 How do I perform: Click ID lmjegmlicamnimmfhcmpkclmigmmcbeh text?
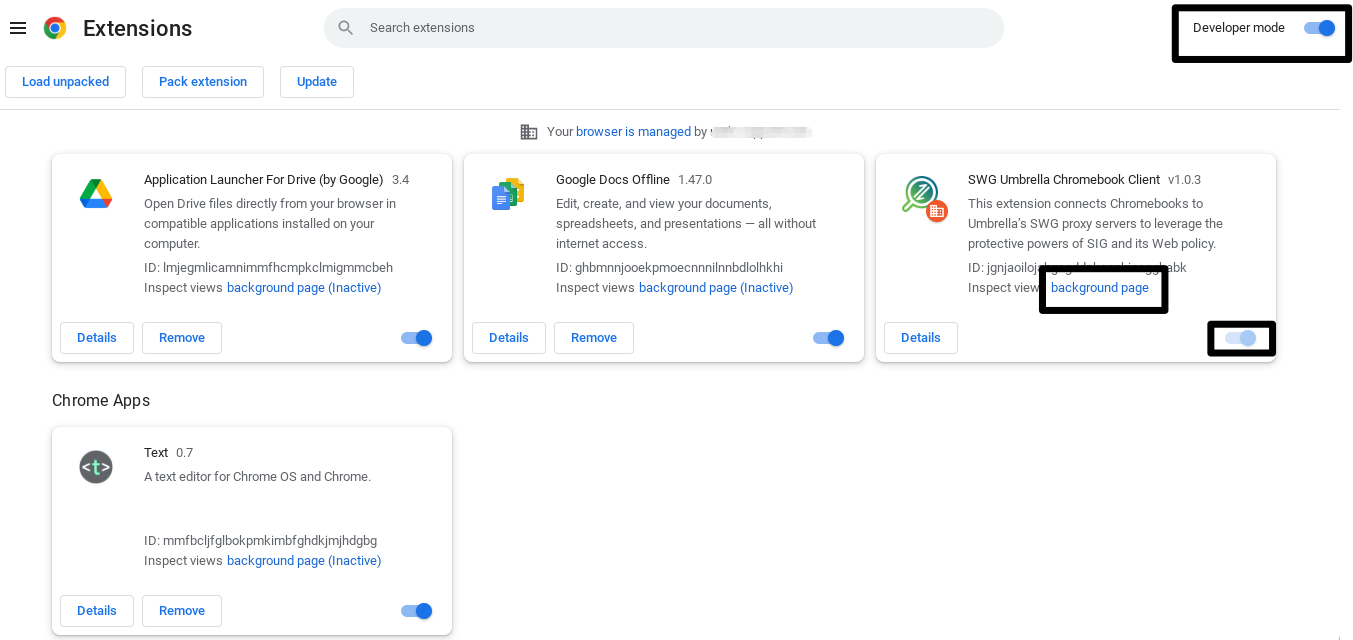(268, 268)
